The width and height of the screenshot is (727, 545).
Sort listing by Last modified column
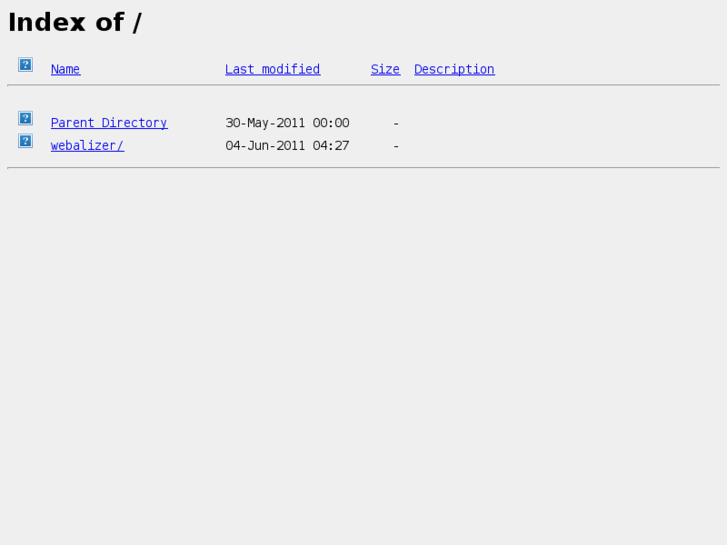pyautogui.click(x=273, y=69)
